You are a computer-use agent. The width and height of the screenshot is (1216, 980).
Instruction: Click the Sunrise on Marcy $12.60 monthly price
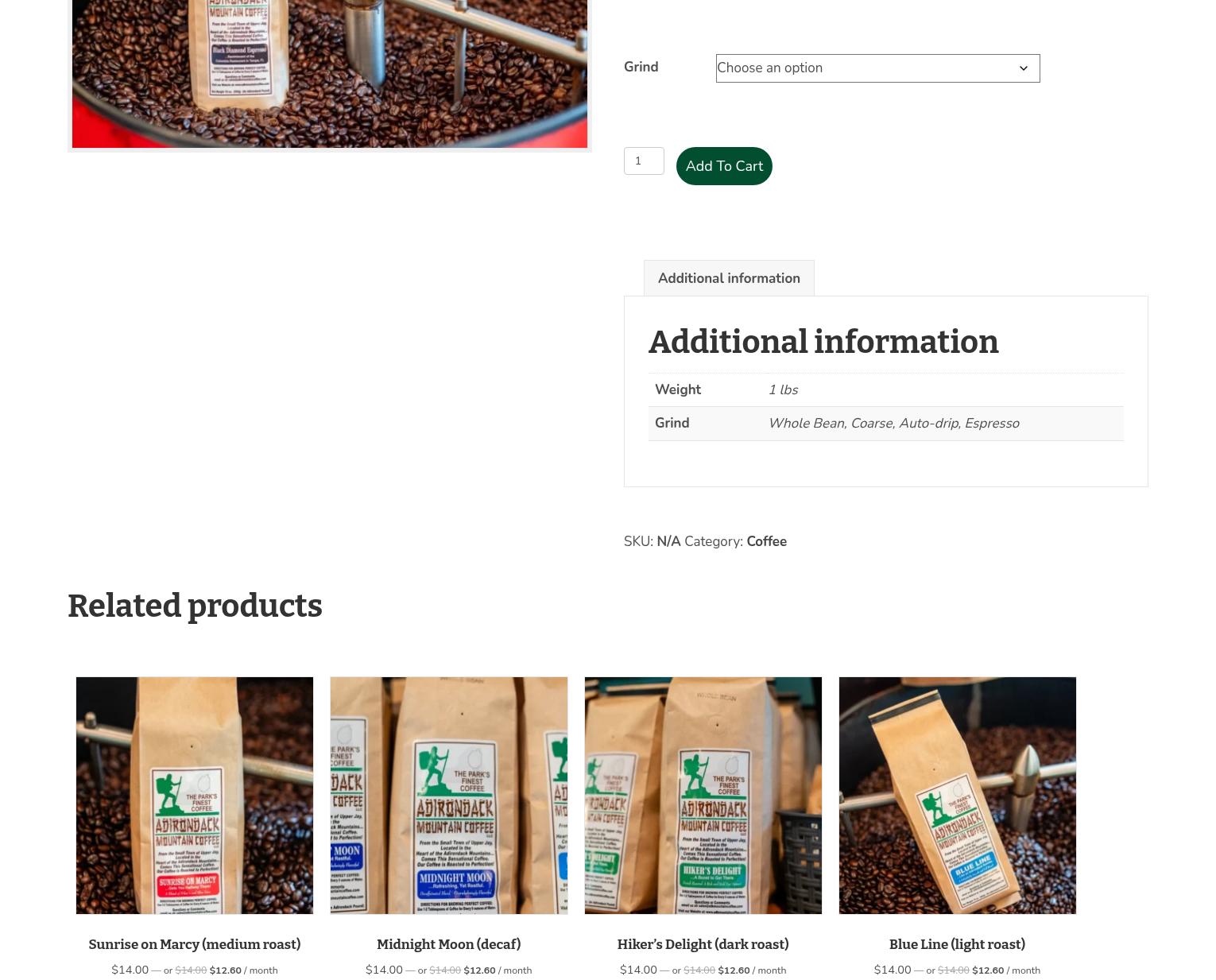243,970
